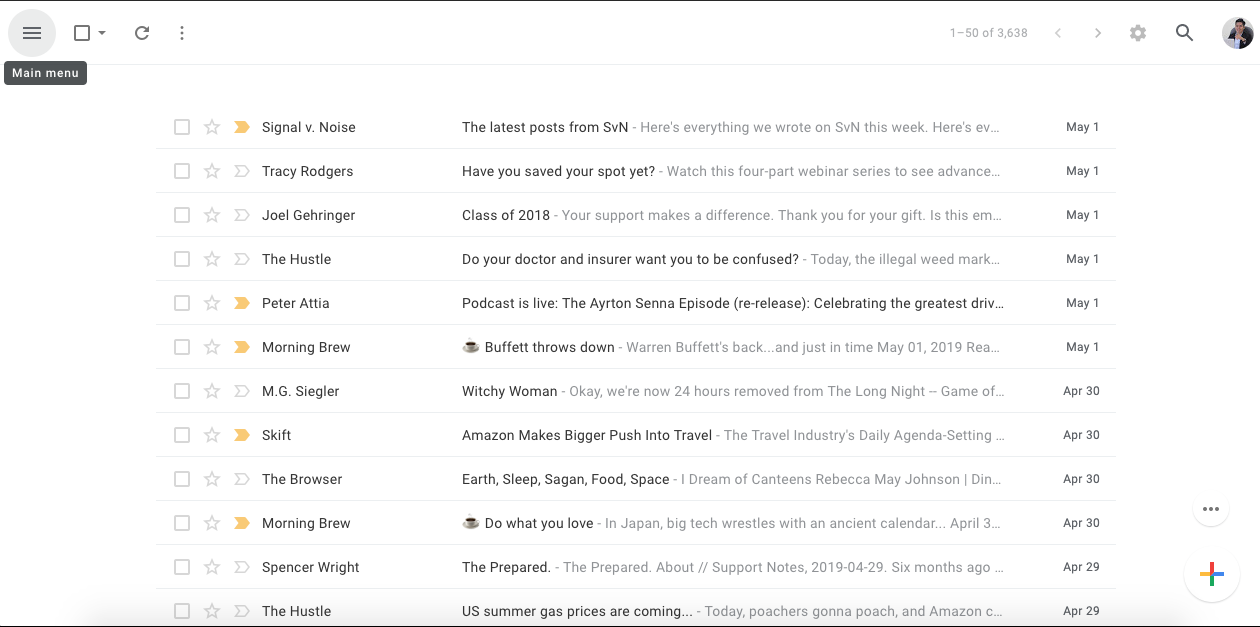Go to previous page of emails

pos(1057,33)
